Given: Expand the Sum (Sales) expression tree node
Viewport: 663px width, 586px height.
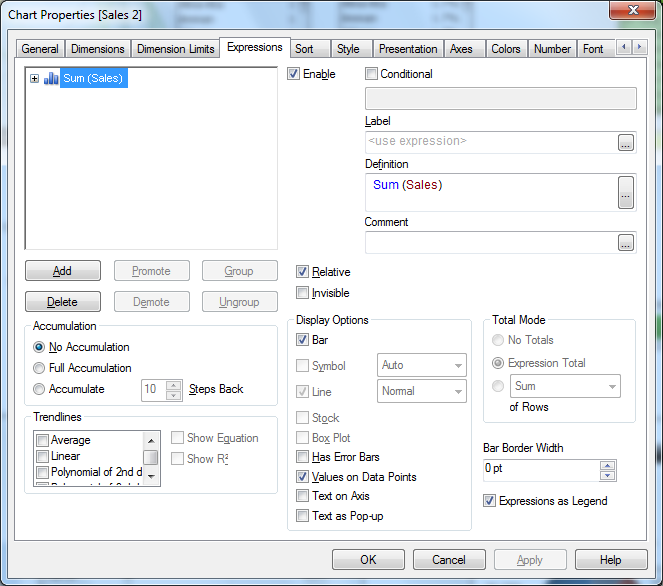Looking at the screenshot, I should coord(35,78).
